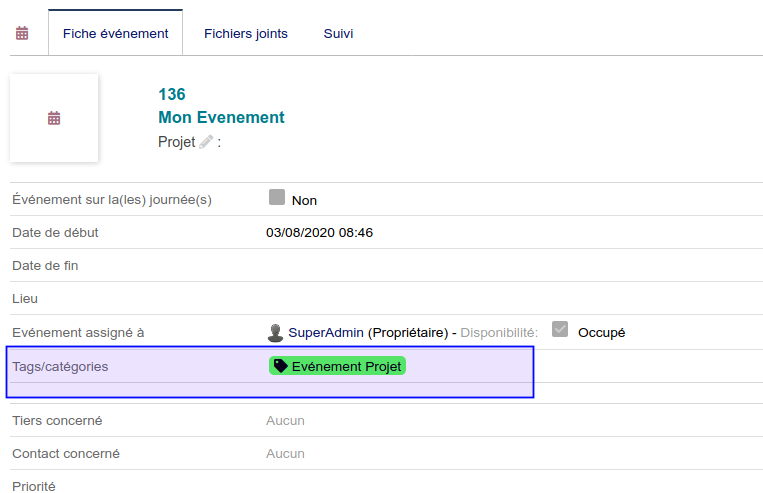Click the event calendar thumbnail image

coord(54,118)
